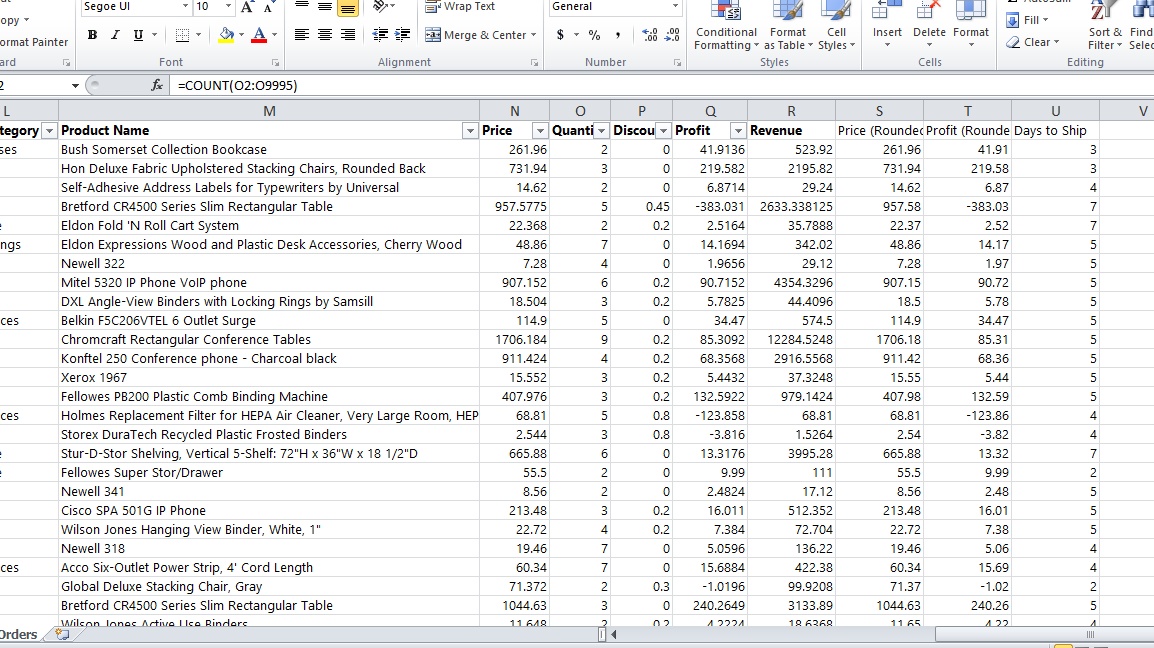Screen dimensions: 1154x648
Task: Click the Fill down icon
Action: point(1013,20)
